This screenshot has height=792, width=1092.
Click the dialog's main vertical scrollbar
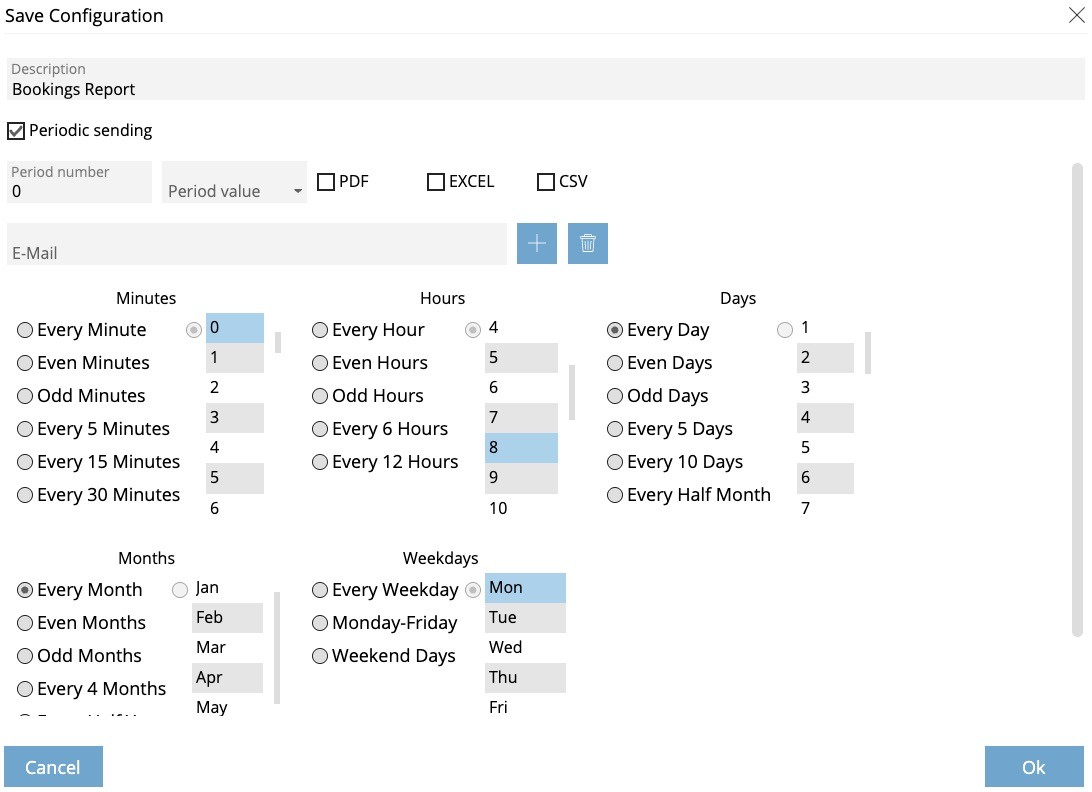[1077, 400]
